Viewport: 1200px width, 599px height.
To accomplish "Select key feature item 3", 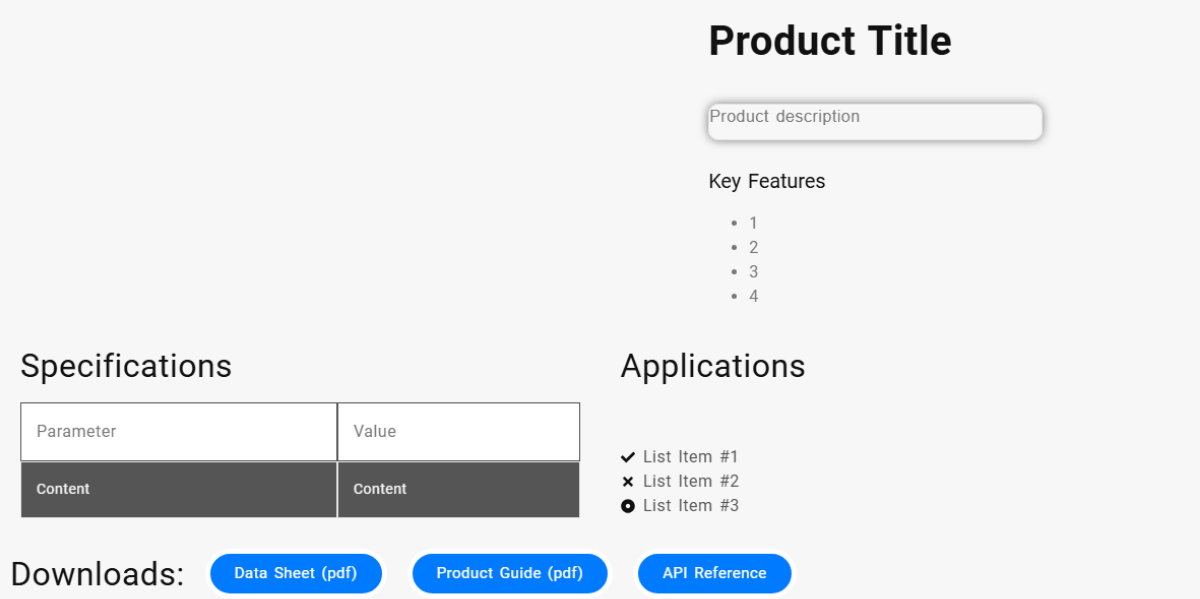I will pos(753,272).
